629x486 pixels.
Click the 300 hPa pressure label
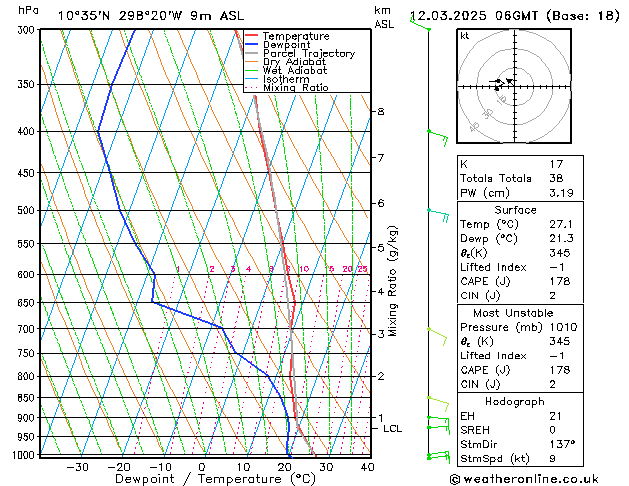[28, 30]
